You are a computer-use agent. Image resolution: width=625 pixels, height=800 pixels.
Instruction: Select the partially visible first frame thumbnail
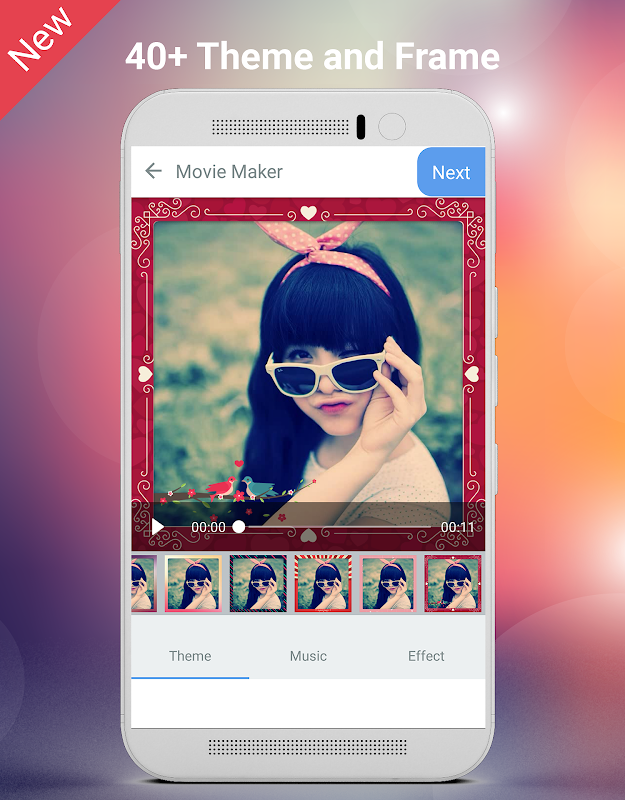pos(143,583)
